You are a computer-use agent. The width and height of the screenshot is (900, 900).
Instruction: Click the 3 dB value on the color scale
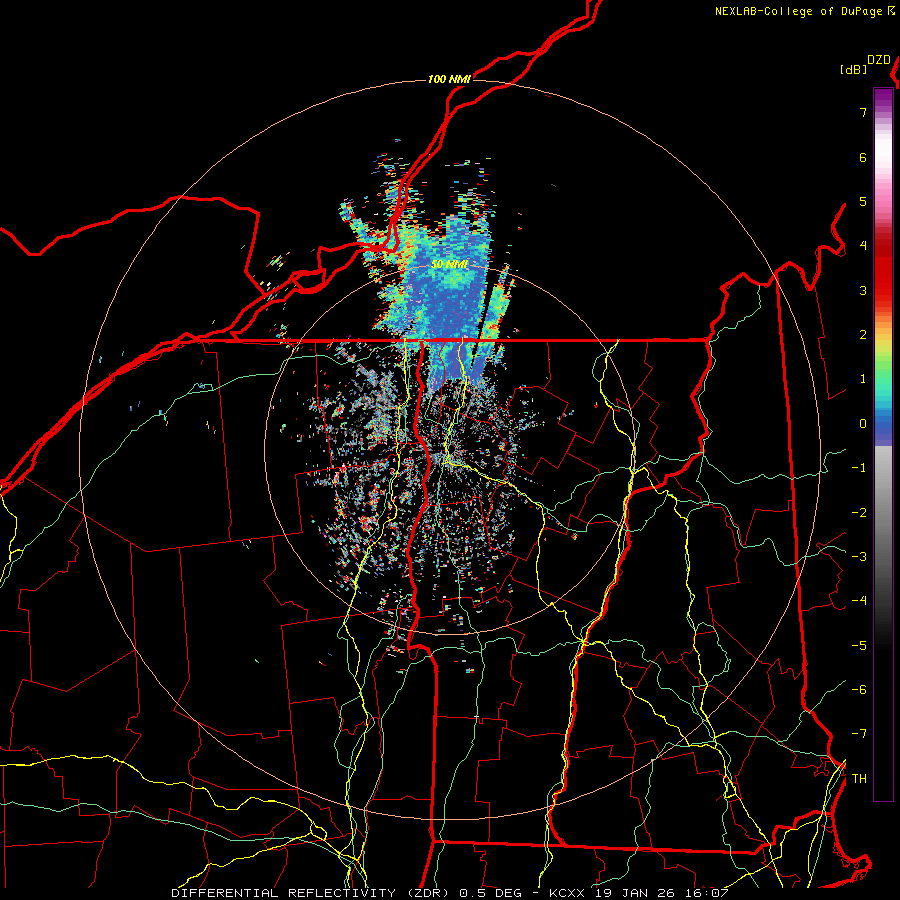863,290
